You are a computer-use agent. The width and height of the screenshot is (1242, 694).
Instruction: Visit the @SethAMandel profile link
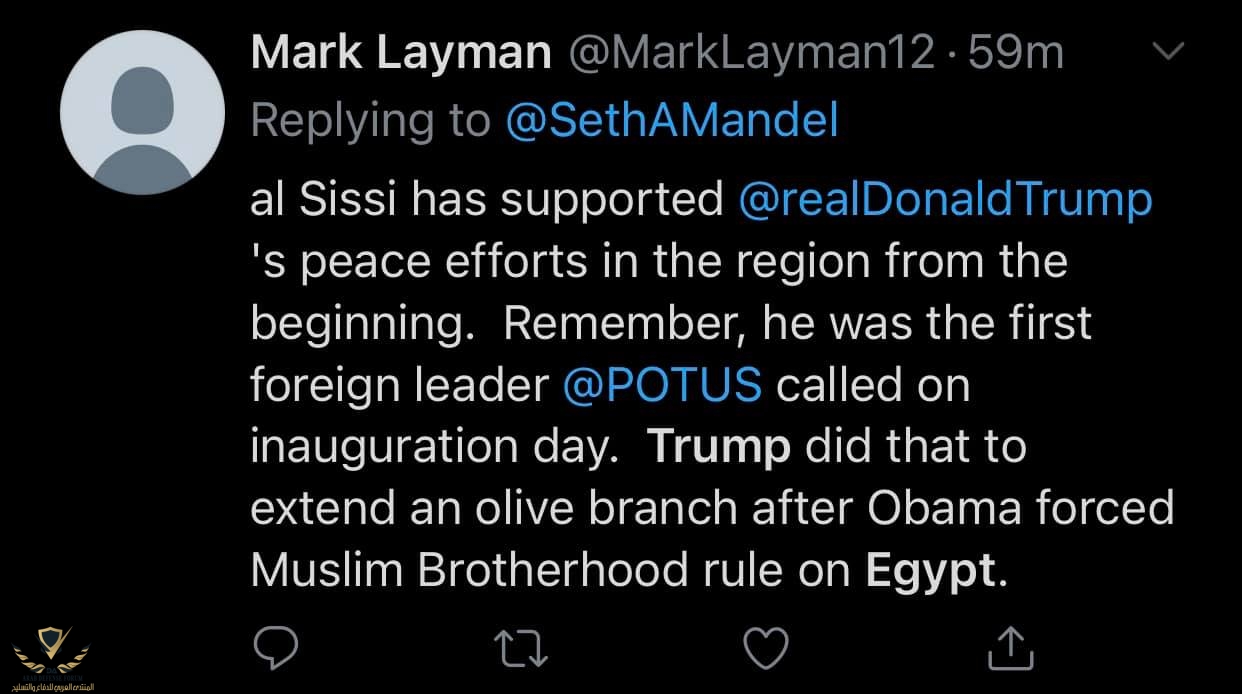tap(672, 121)
